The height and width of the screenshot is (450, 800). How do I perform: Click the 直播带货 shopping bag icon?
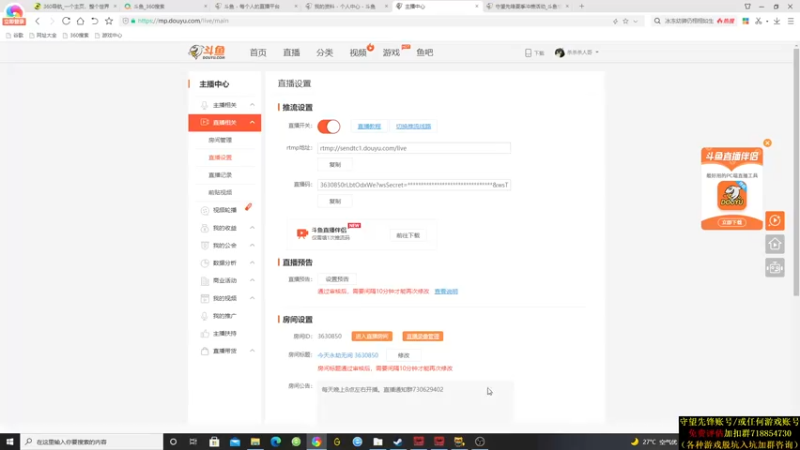pos(205,351)
